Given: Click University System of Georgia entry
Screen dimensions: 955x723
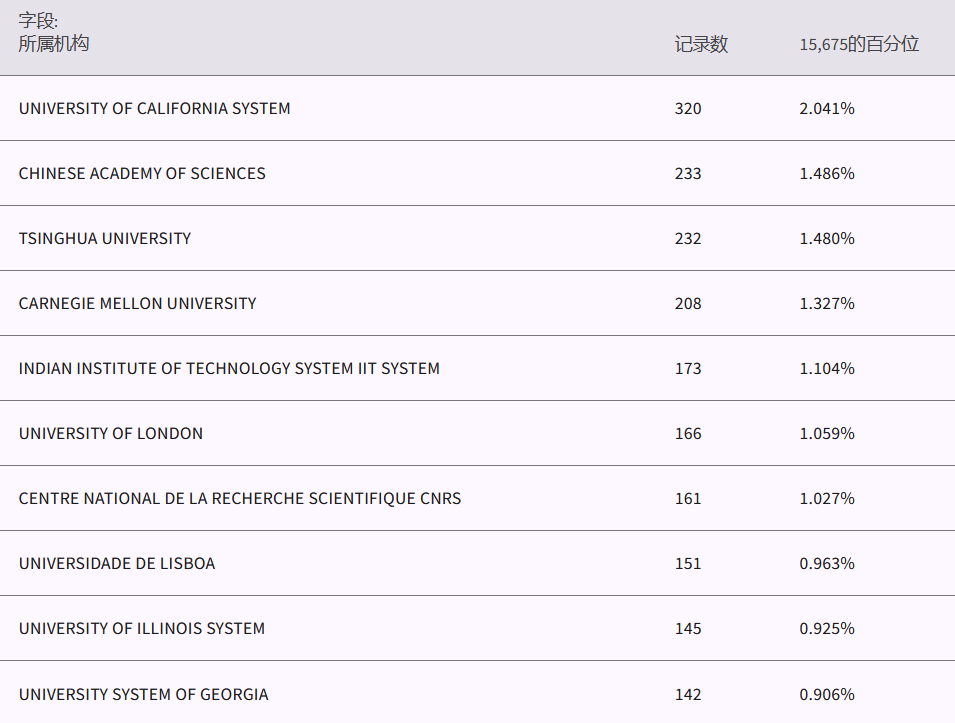Looking at the screenshot, I should pos(143,694).
